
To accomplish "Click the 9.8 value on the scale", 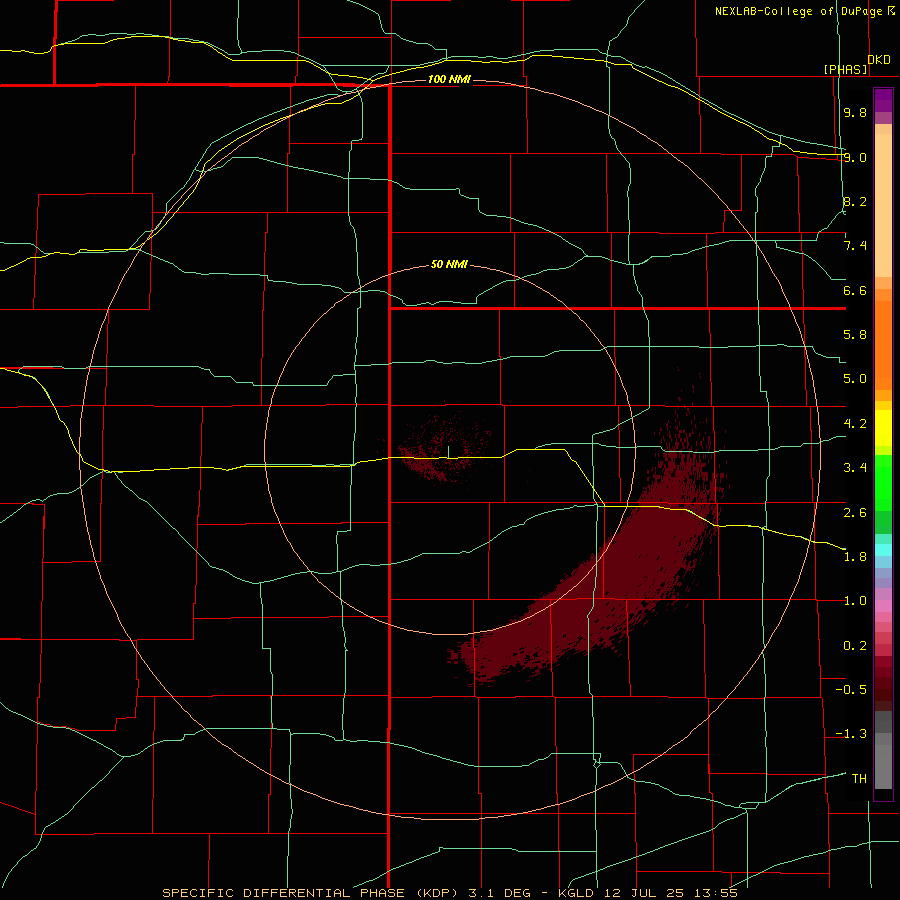I will [x=855, y=112].
